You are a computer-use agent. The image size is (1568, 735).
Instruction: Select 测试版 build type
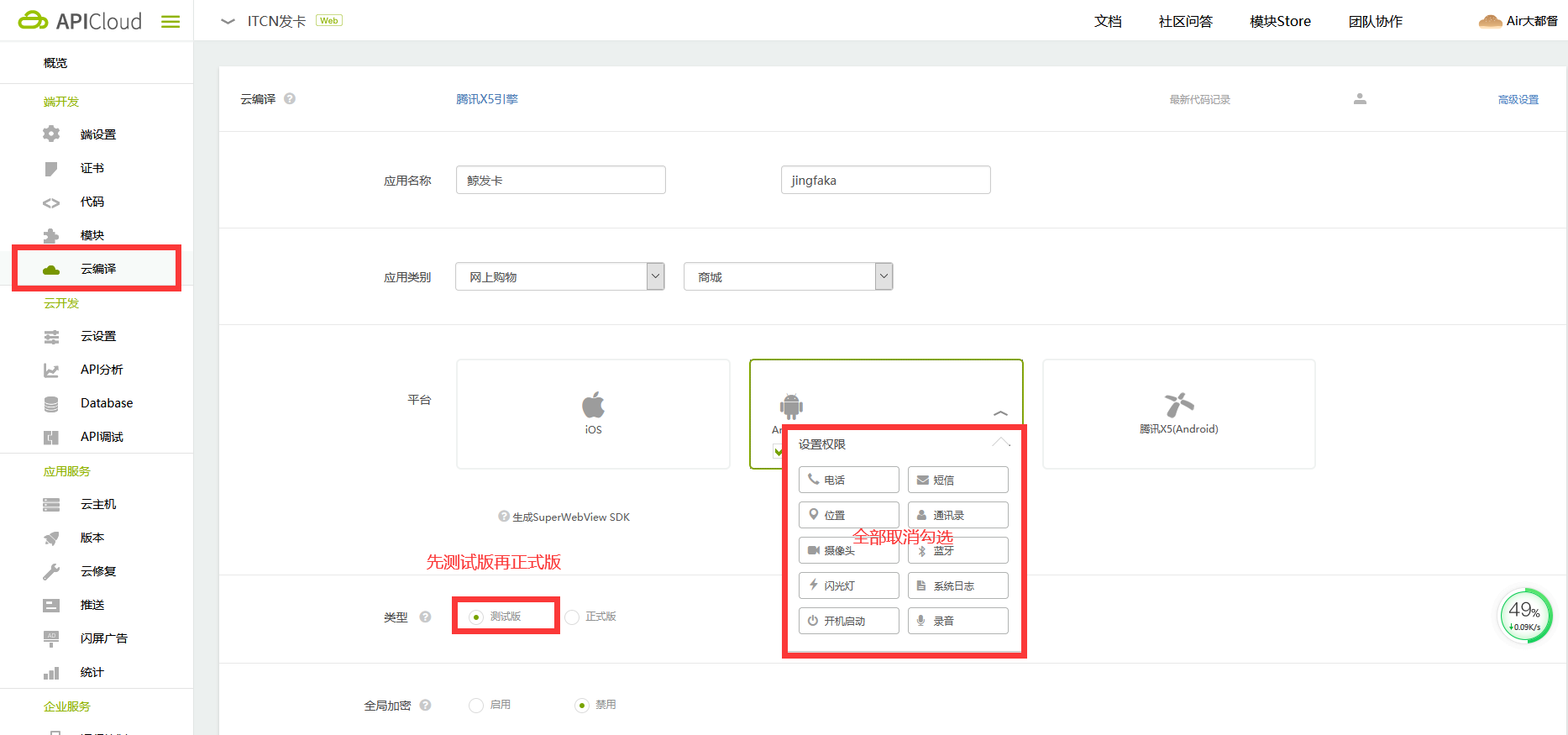pos(476,617)
